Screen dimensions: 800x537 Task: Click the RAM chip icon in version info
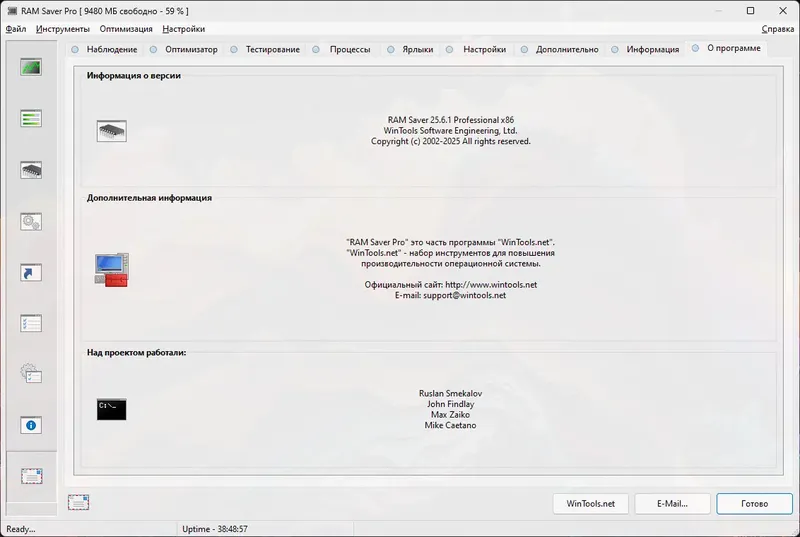click(x=112, y=131)
